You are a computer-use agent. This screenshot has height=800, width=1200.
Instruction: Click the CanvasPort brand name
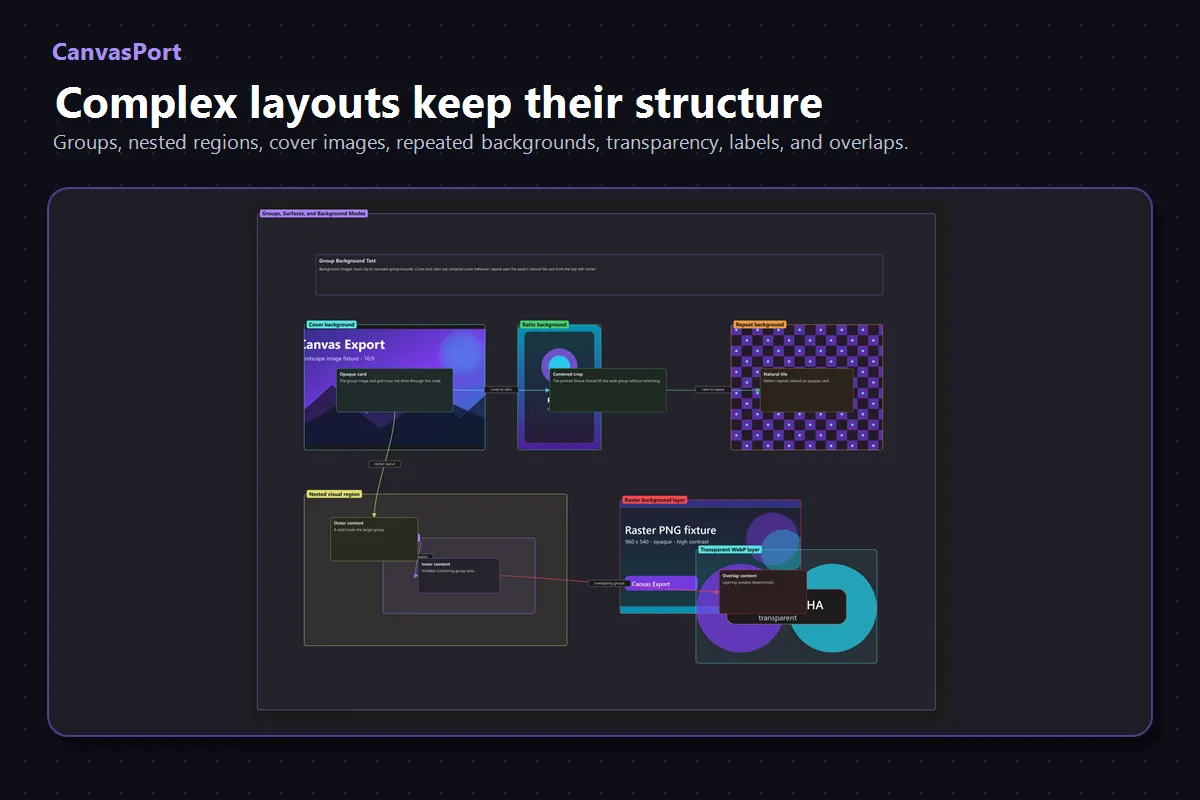pos(117,52)
